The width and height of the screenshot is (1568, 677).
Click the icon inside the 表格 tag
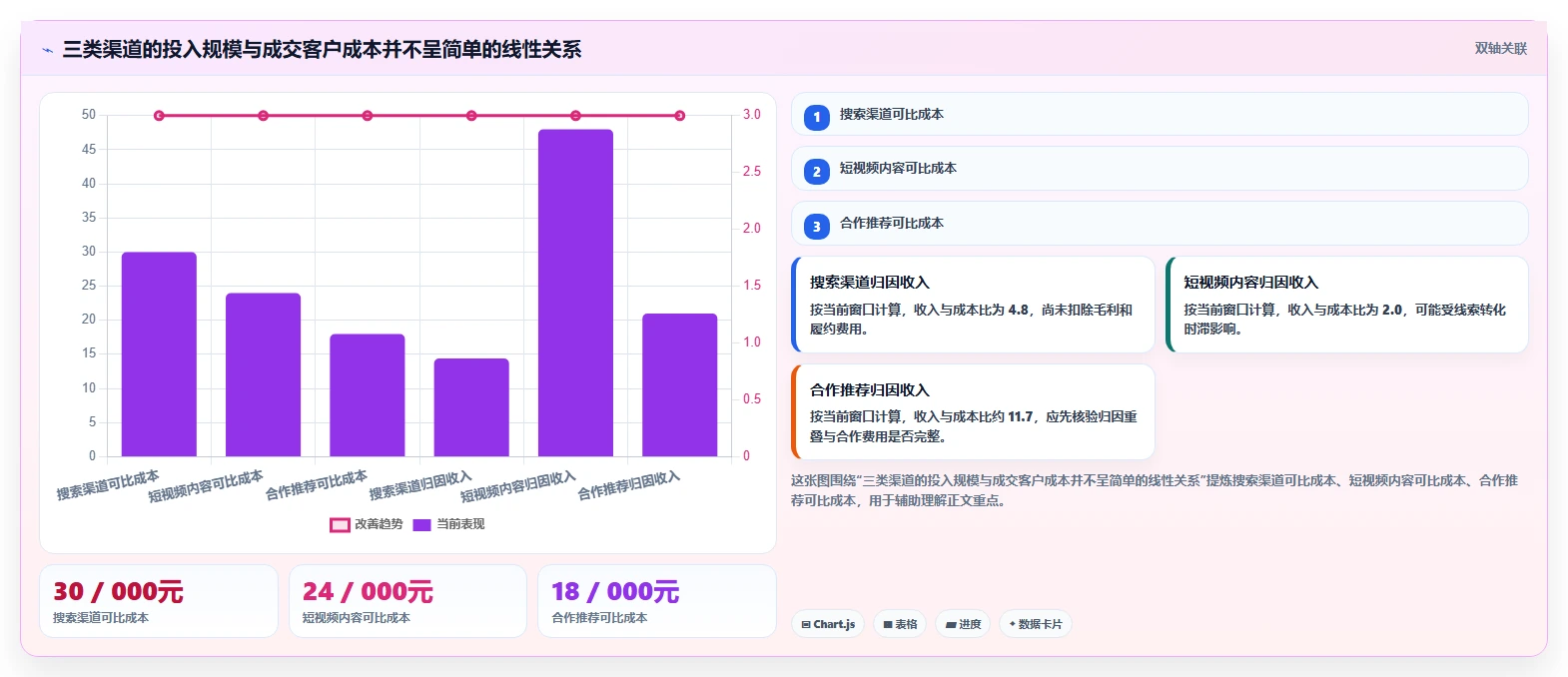click(888, 625)
